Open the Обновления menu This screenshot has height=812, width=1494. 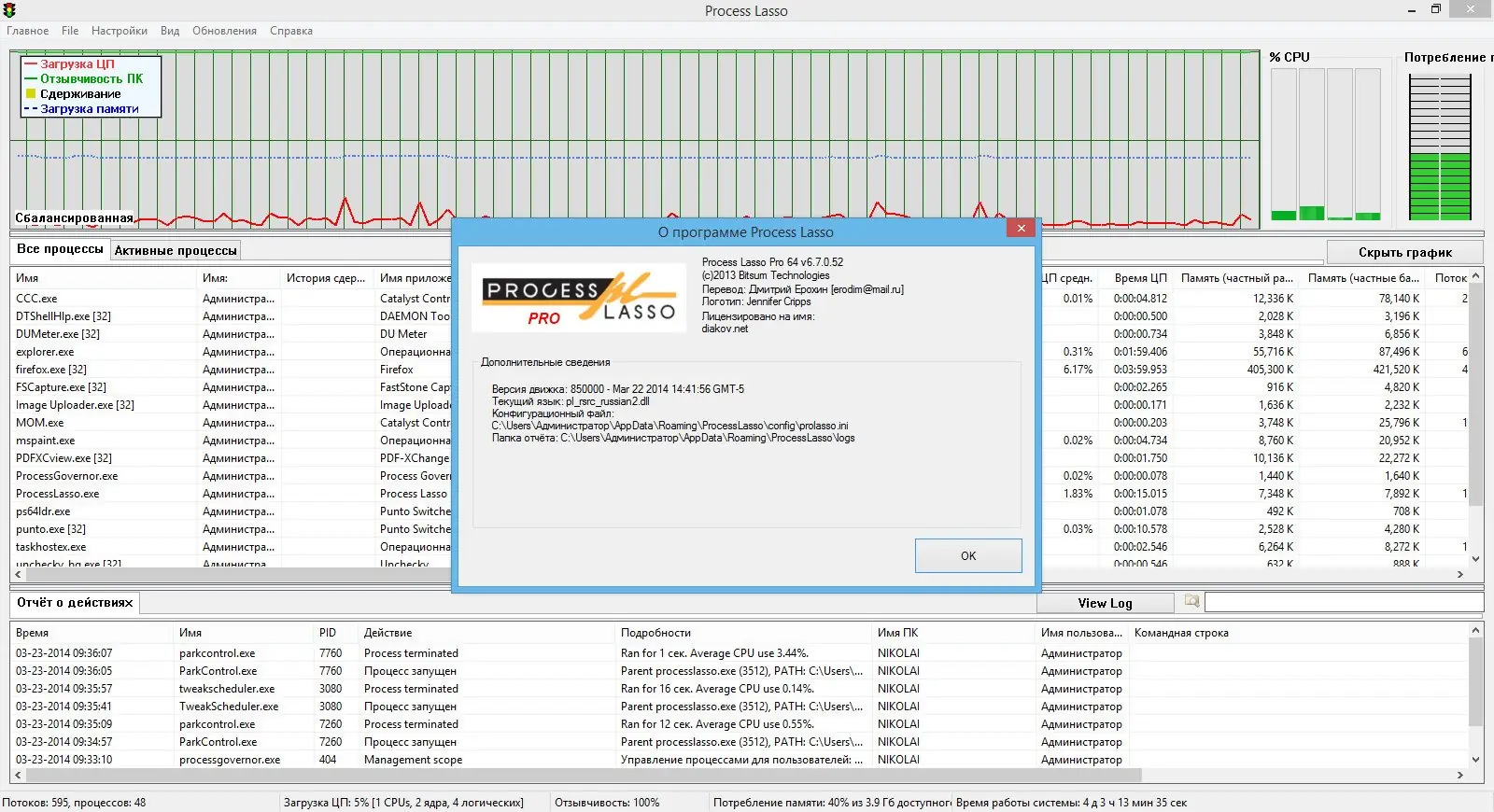click(x=224, y=31)
